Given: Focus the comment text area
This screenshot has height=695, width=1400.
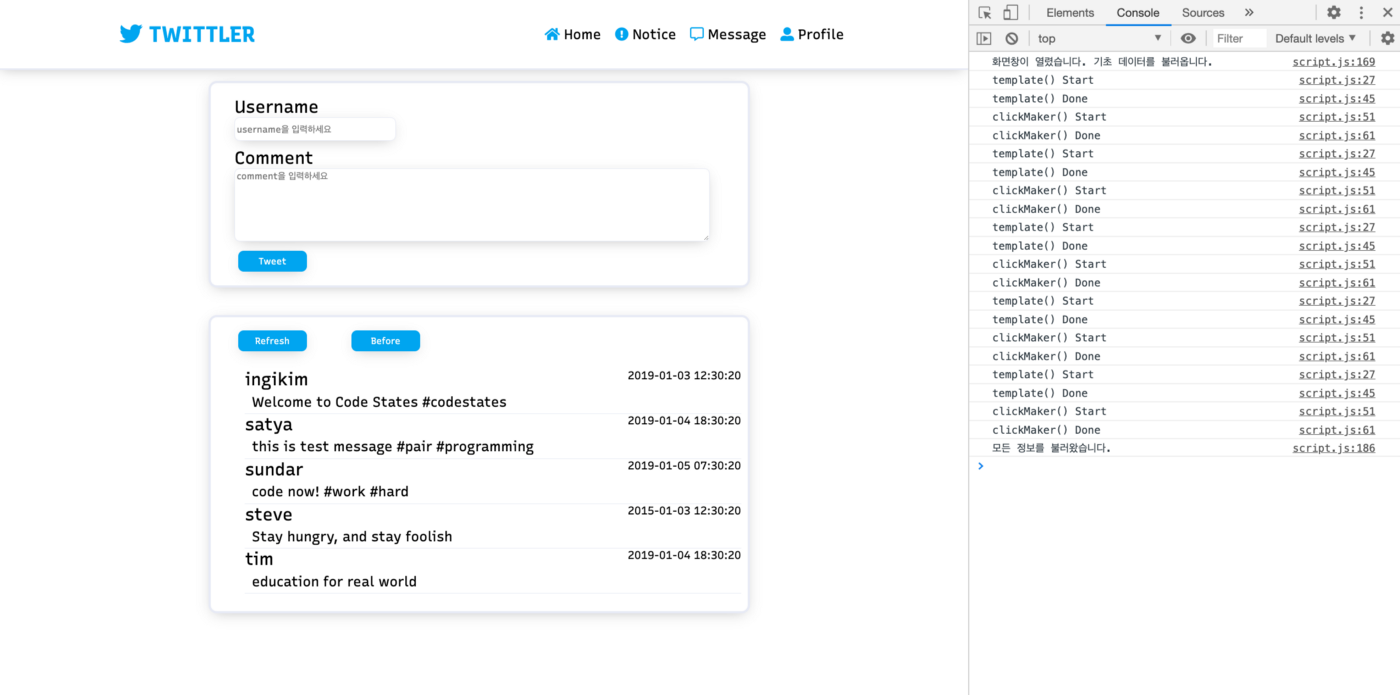Looking at the screenshot, I should pos(472,204).
